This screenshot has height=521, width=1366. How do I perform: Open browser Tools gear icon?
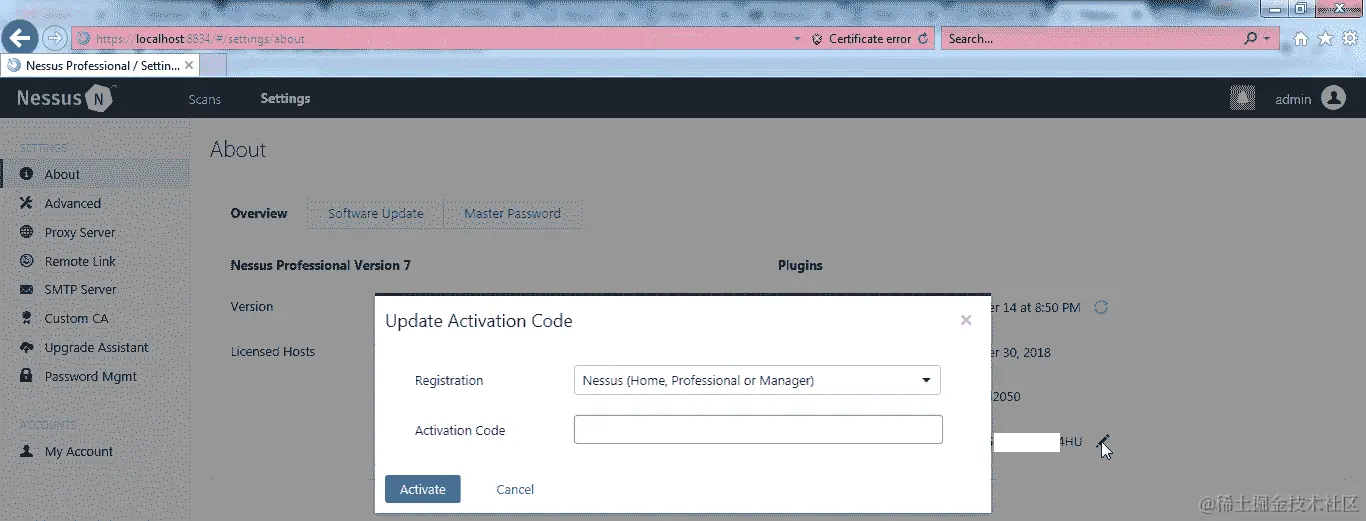1349,39
